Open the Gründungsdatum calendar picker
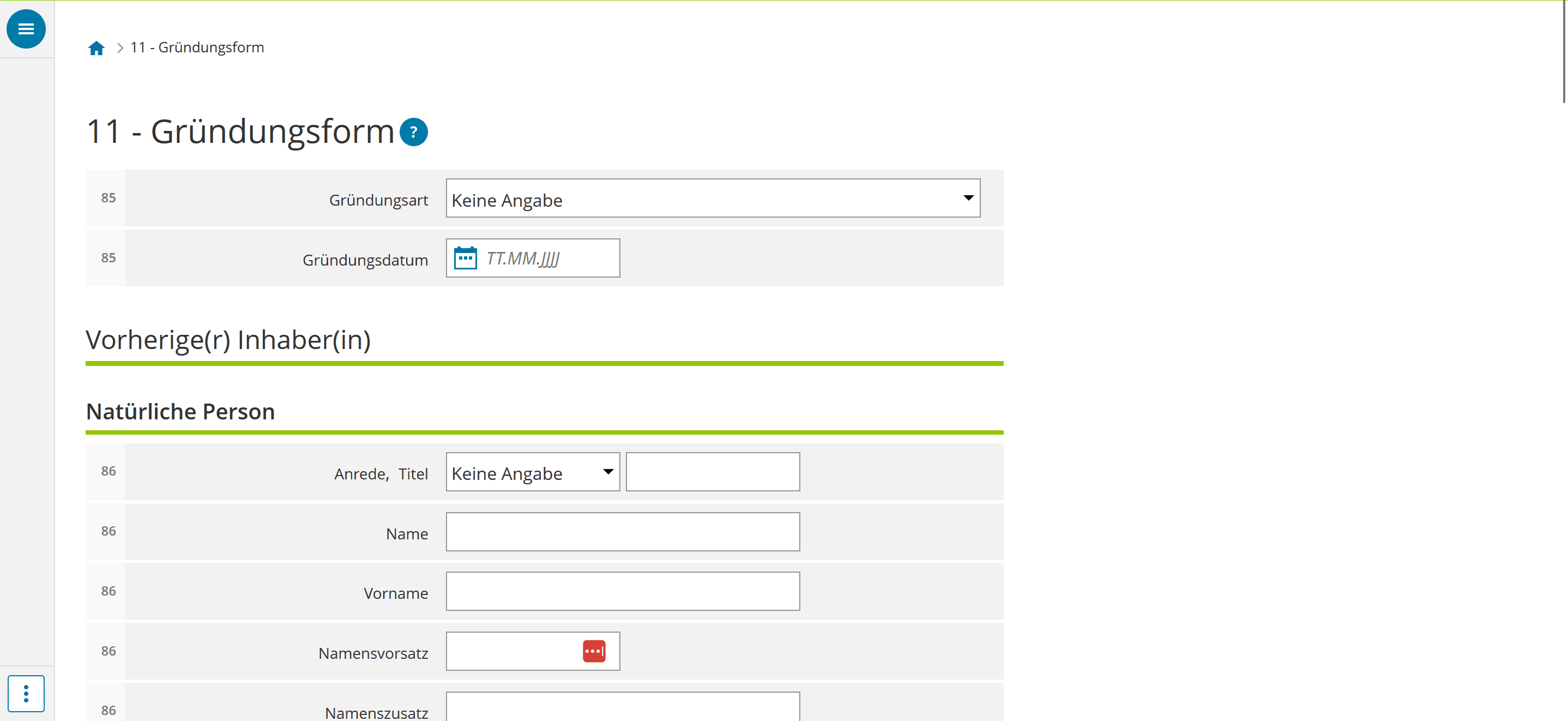The height and width of the screenshot is (721, 1568). point(465,258)
